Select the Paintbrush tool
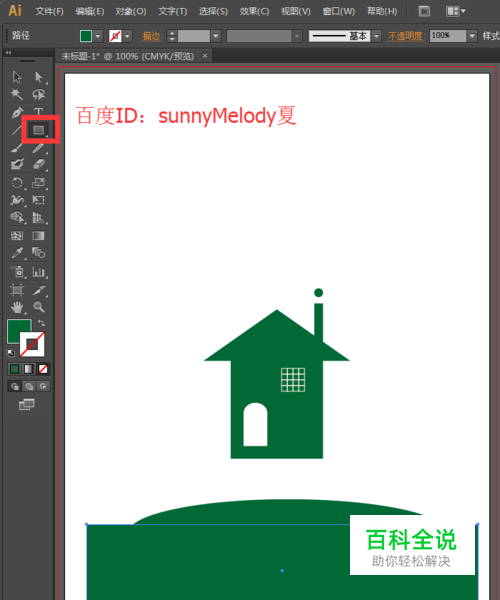This screenshot has width=500, height=600. tap(17, 148)
